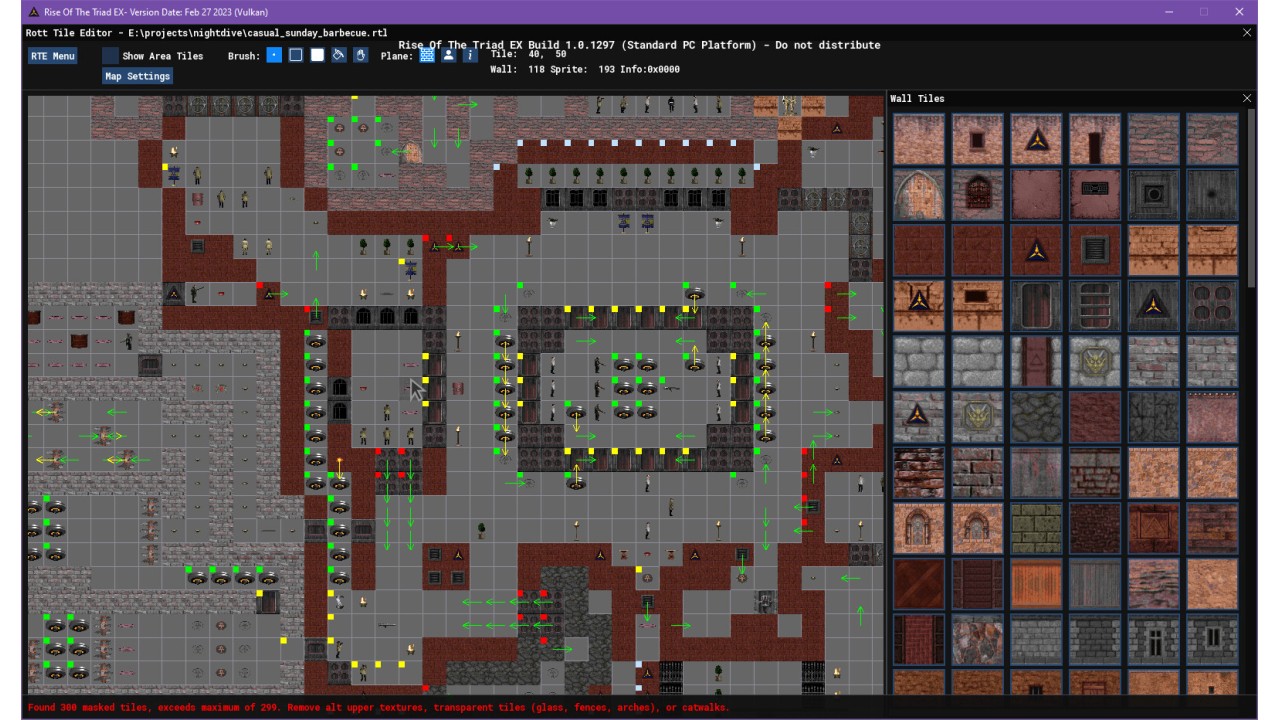The image size is (1280, 720).
Task: Close the Wall Tiles panel
Action: [1246, 98]
